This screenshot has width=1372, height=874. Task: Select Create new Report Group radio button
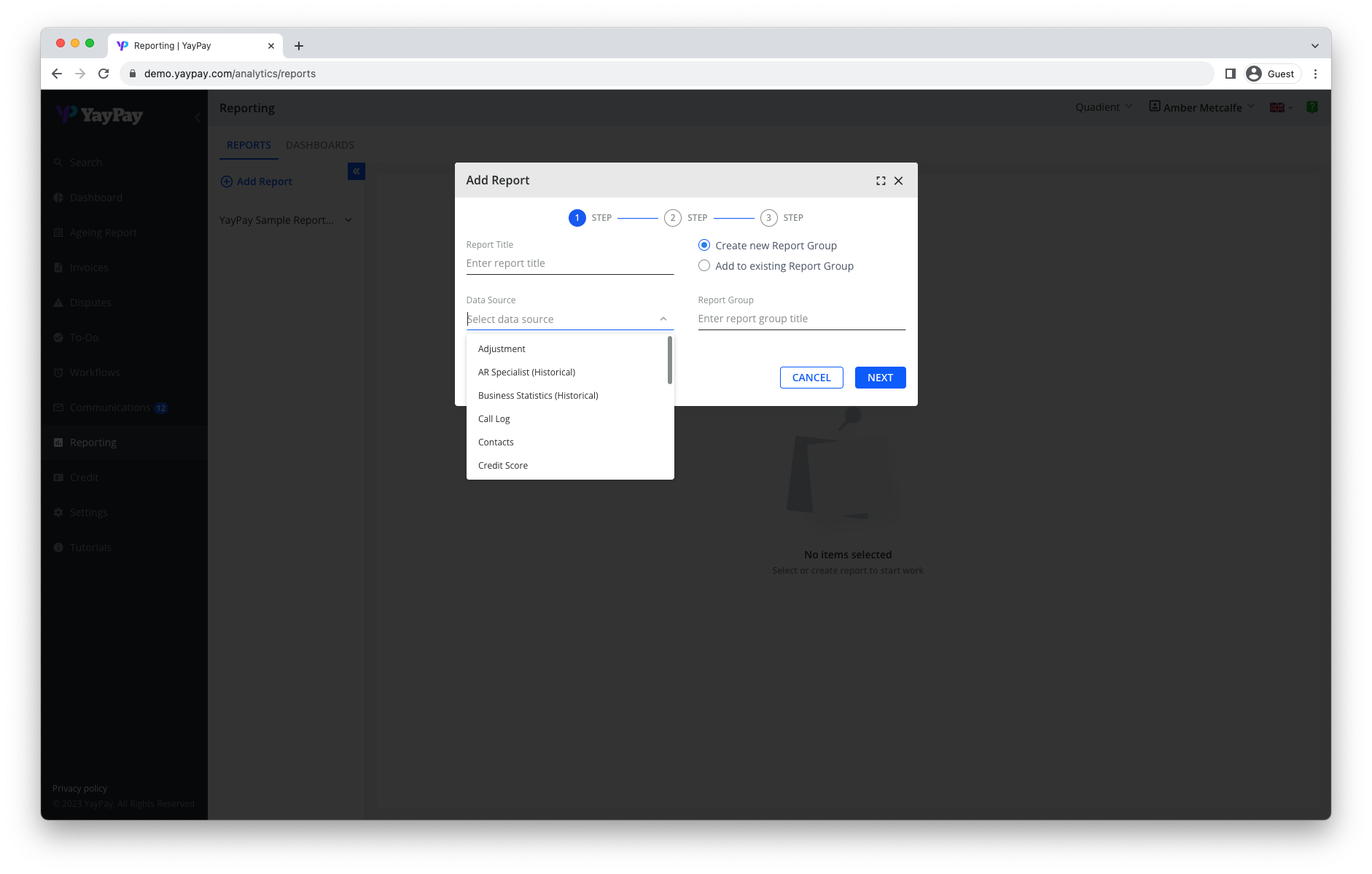pos(704,246)
